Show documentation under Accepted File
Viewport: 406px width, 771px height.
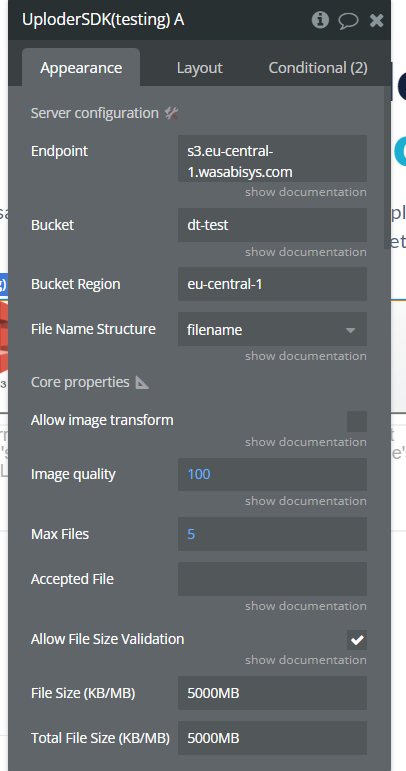point(306,606)
